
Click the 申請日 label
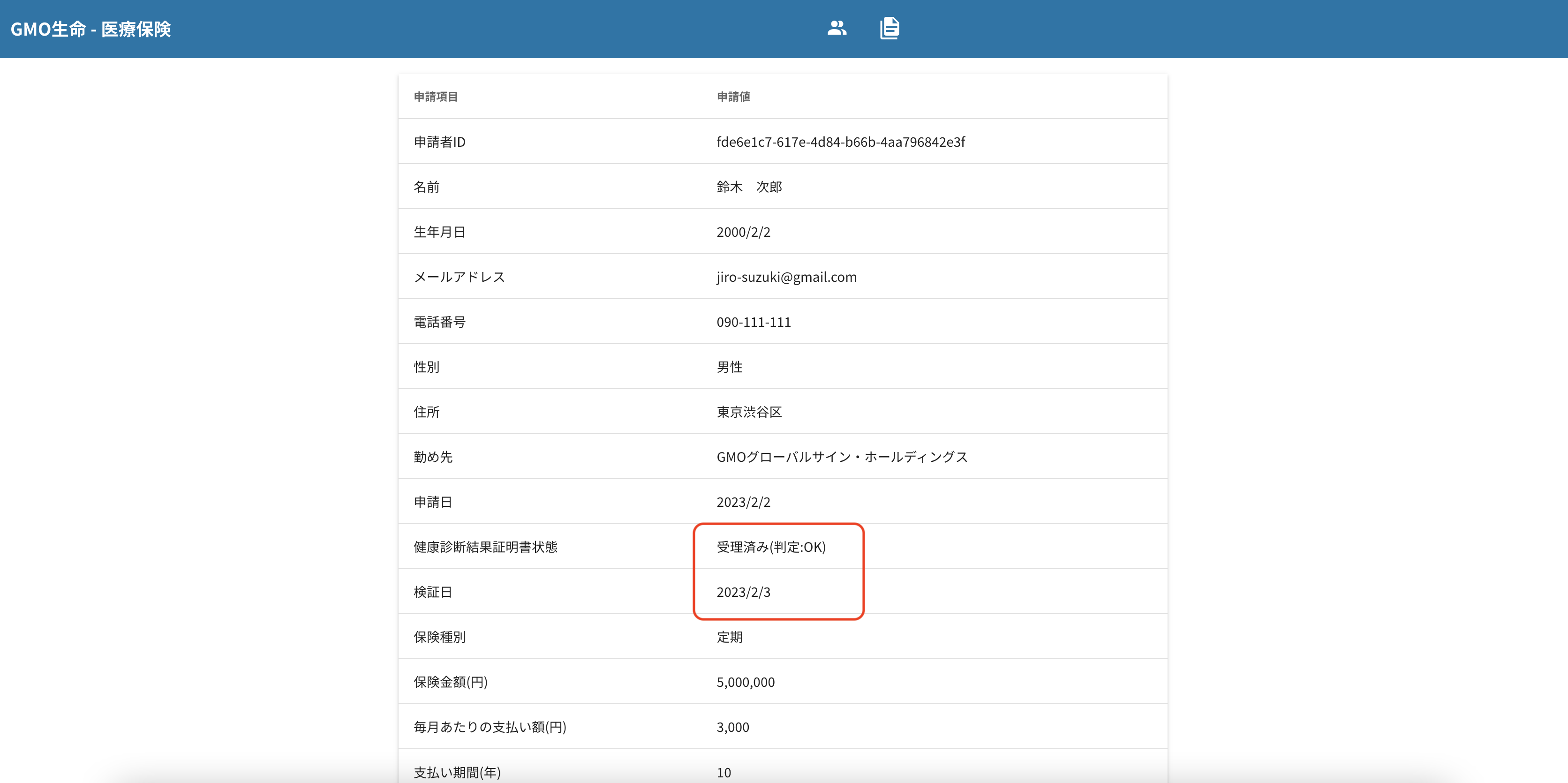coord(433,502)
